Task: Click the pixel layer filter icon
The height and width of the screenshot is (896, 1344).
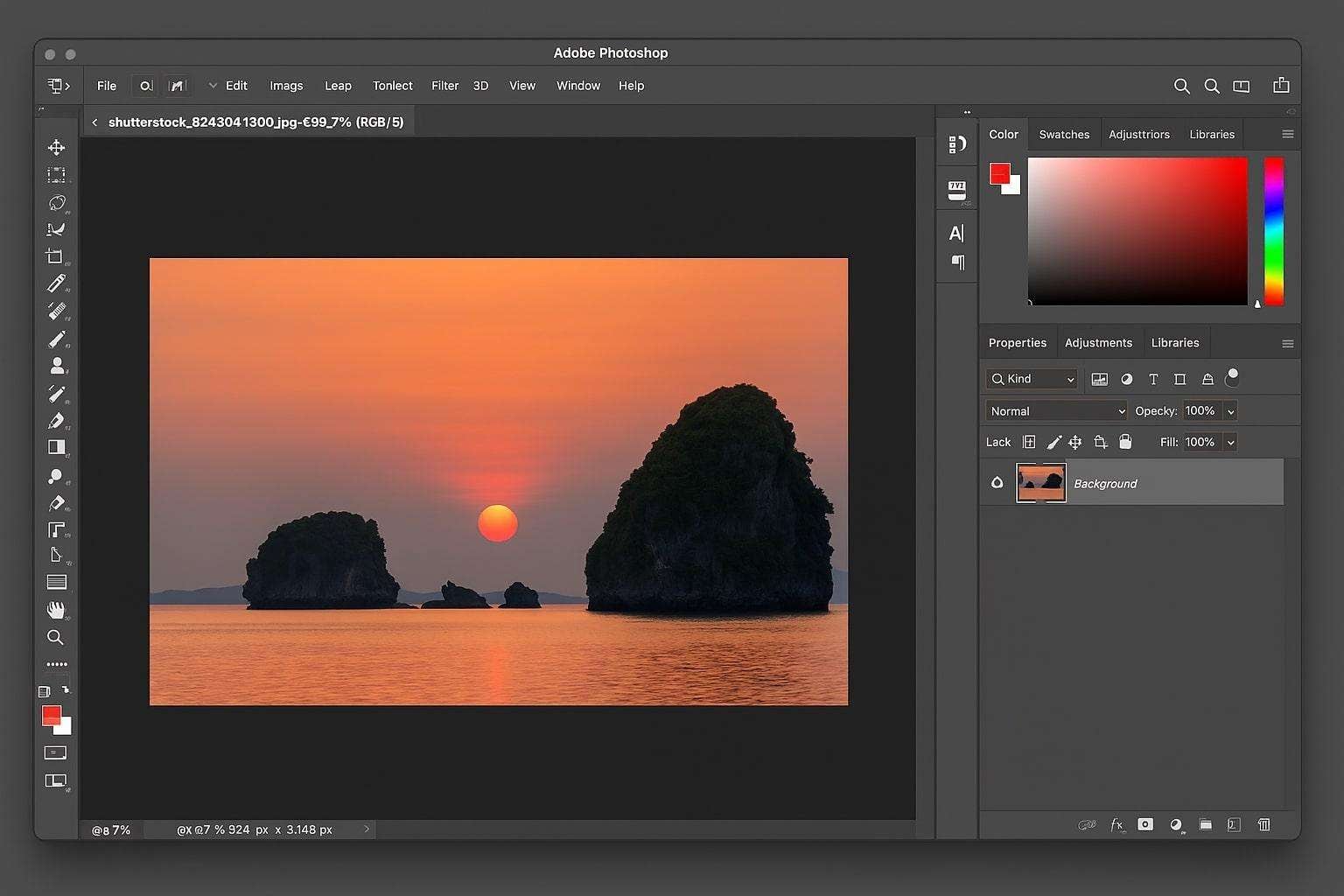Action: click(1100, 379)
